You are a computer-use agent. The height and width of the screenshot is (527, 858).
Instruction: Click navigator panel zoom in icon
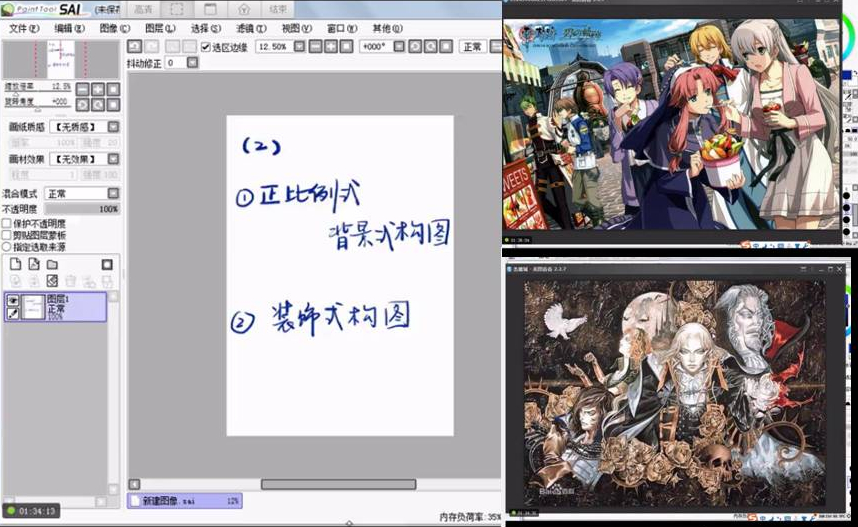click(x=98, y=89)
